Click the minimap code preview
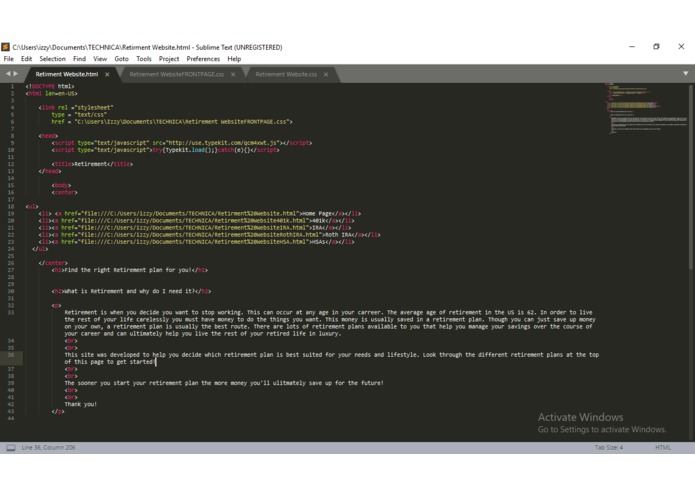The image size is (695, 494). click(647, 109)
